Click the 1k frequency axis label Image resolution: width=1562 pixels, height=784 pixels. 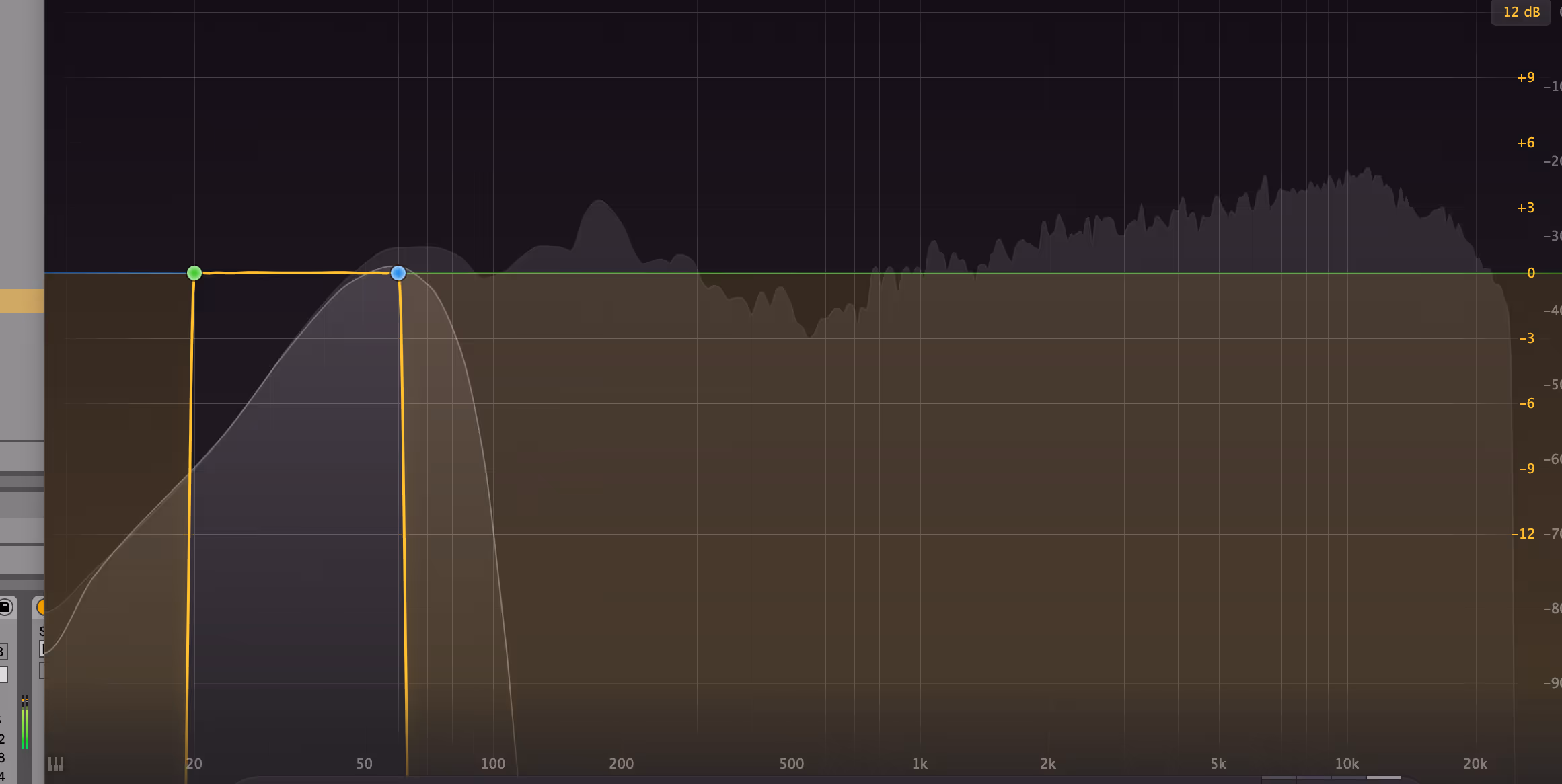[x=920, y=764]
